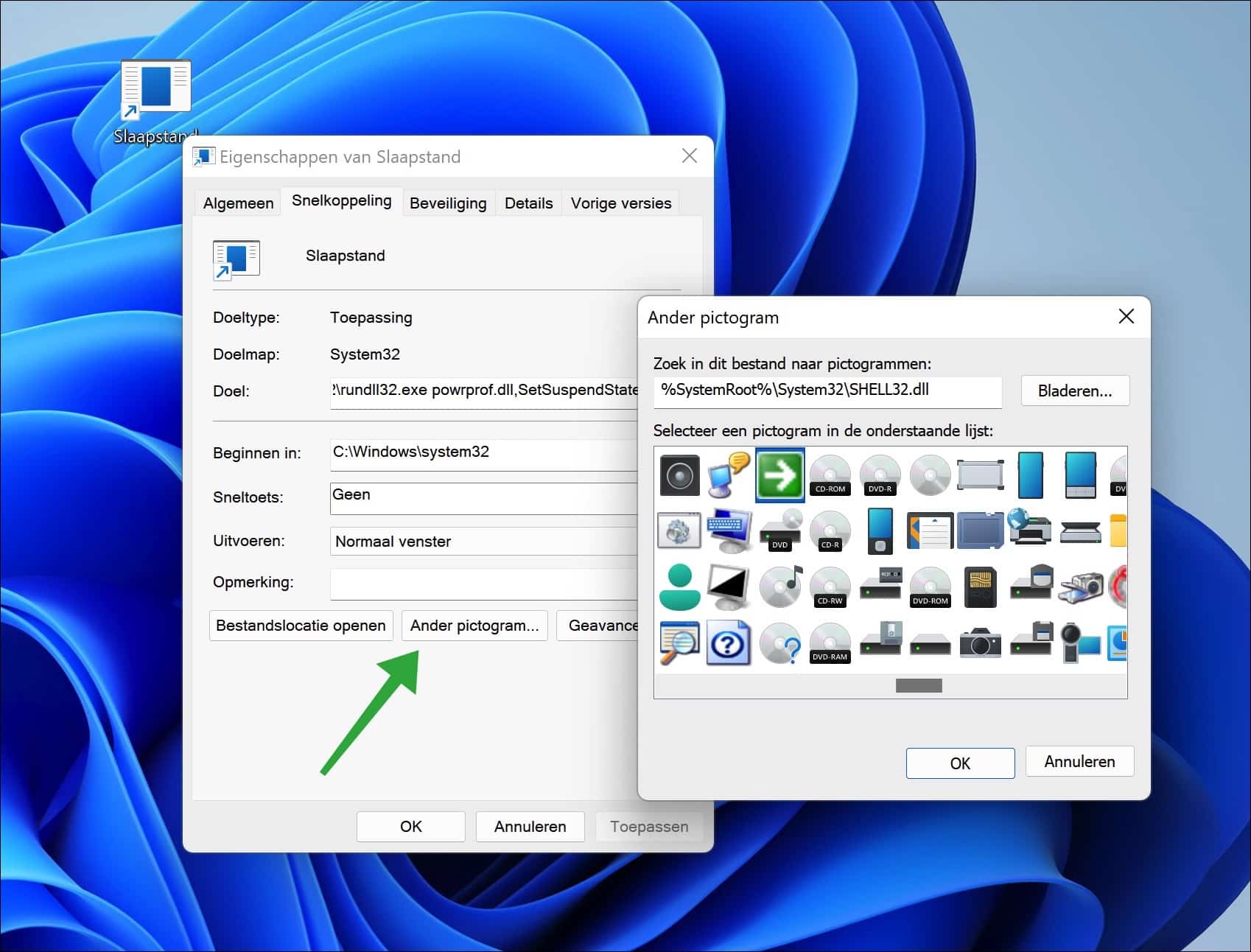Click Bladeren to browse for another icon file

1075,391
